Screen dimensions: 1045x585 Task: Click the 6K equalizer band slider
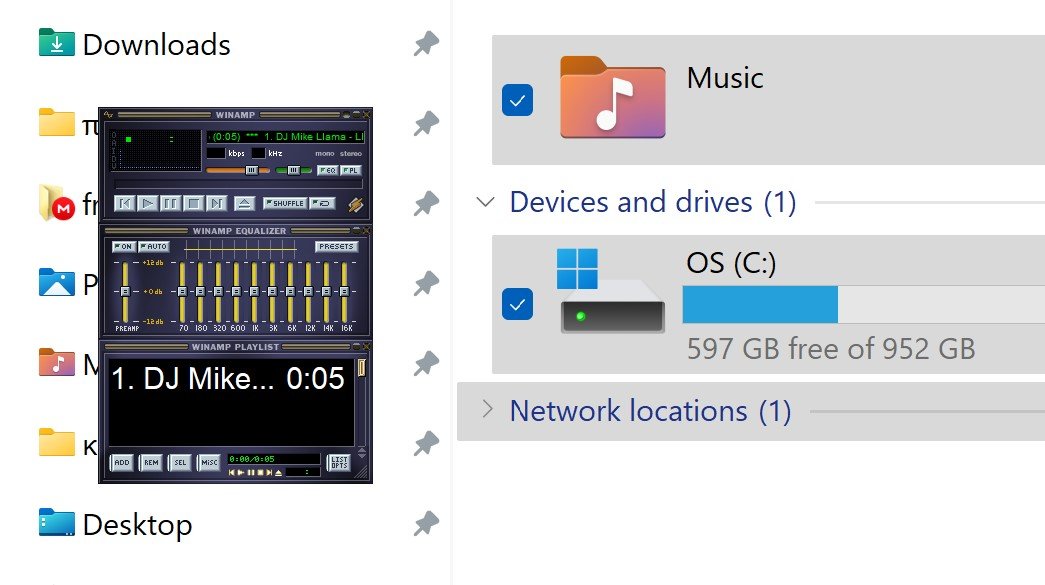[x=291, y=292]
